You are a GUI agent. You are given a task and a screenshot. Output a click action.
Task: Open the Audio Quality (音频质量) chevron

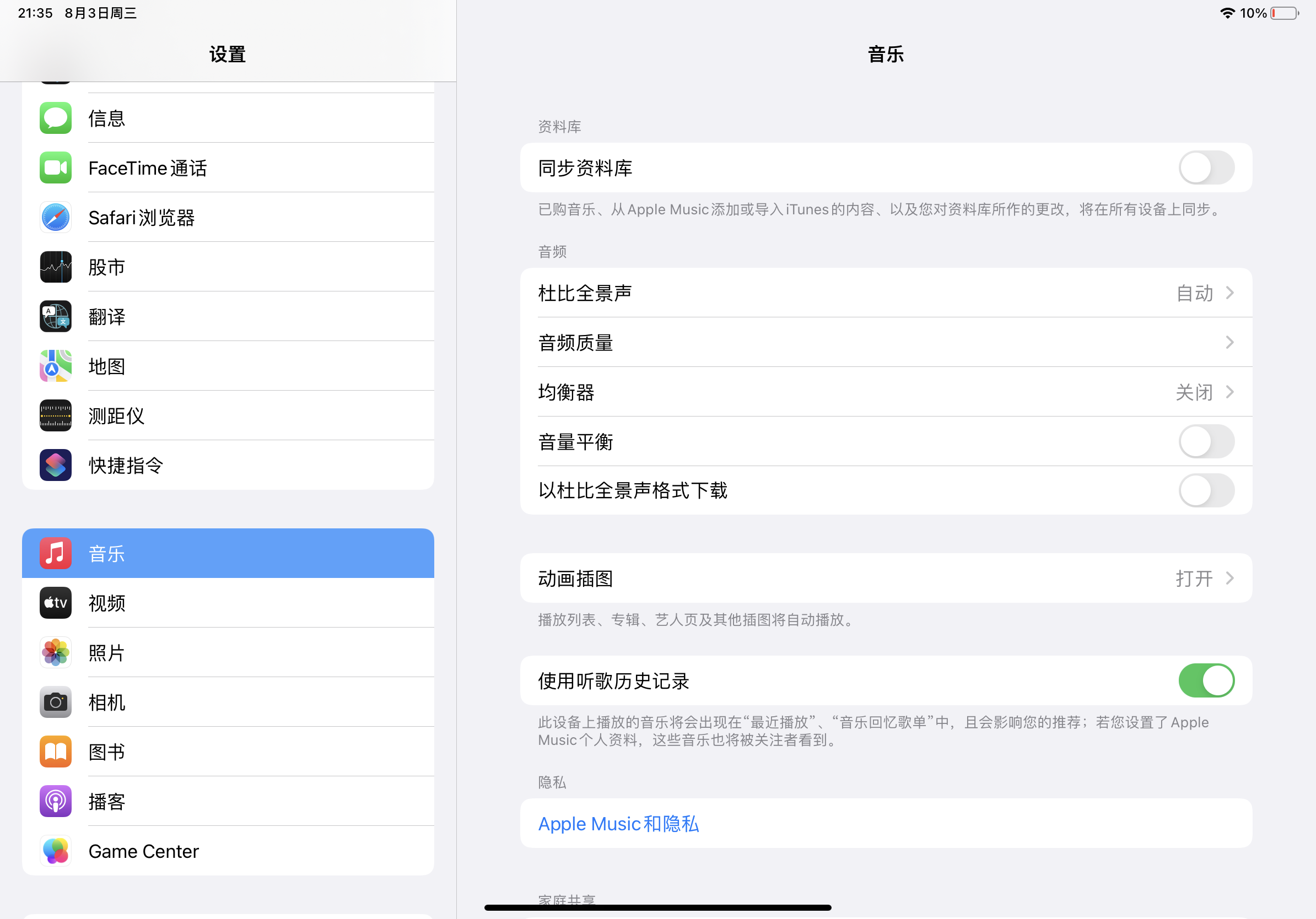point(1229,343)
